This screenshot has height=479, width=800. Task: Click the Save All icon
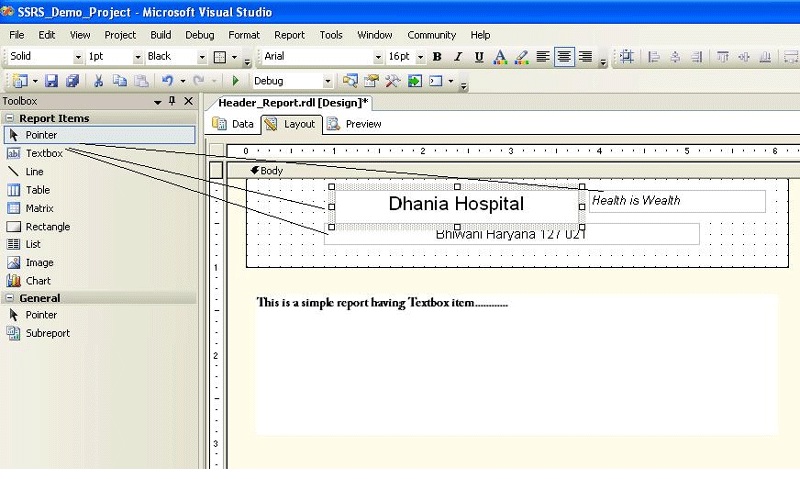[72, 81]
